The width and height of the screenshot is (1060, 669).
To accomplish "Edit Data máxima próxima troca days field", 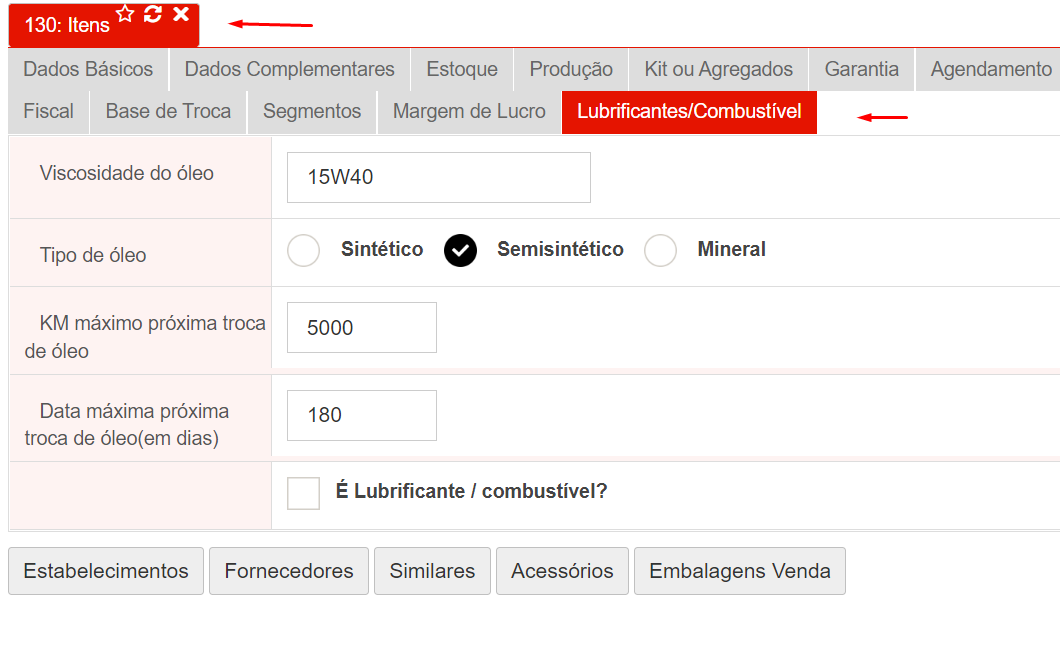I will pos(362,415).
